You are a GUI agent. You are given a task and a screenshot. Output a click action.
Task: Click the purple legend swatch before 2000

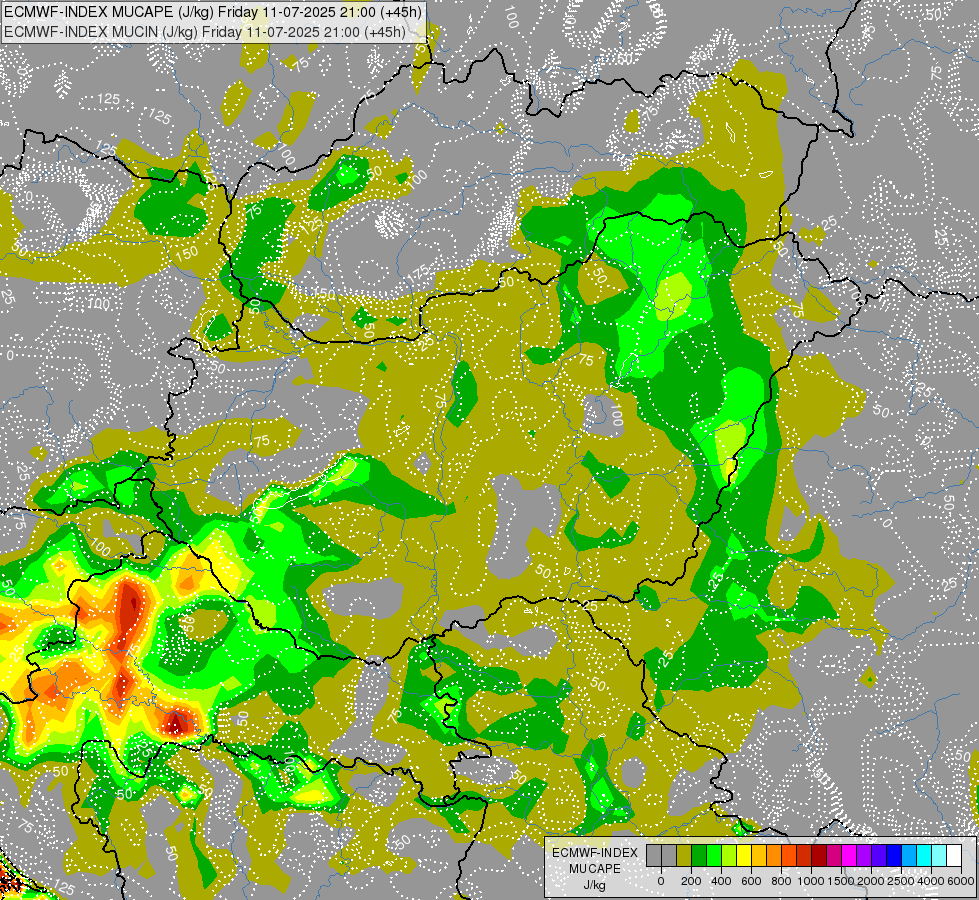[865, 856]
